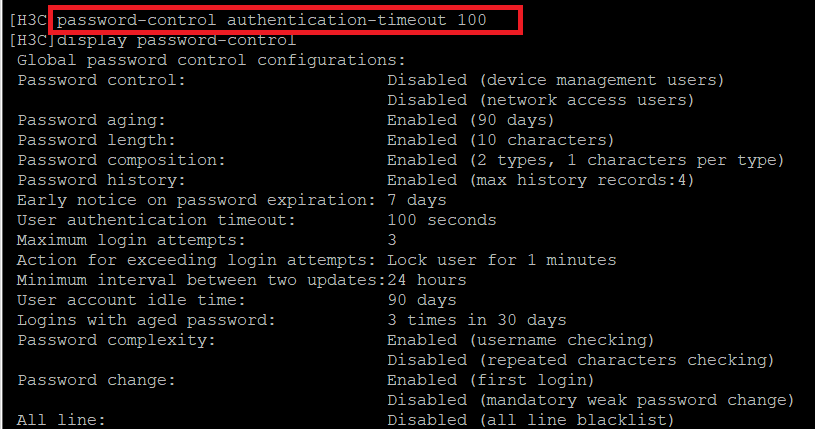Click the Lock user for 1 minutes text
815x429 pixels.
(x=501, y=260)
